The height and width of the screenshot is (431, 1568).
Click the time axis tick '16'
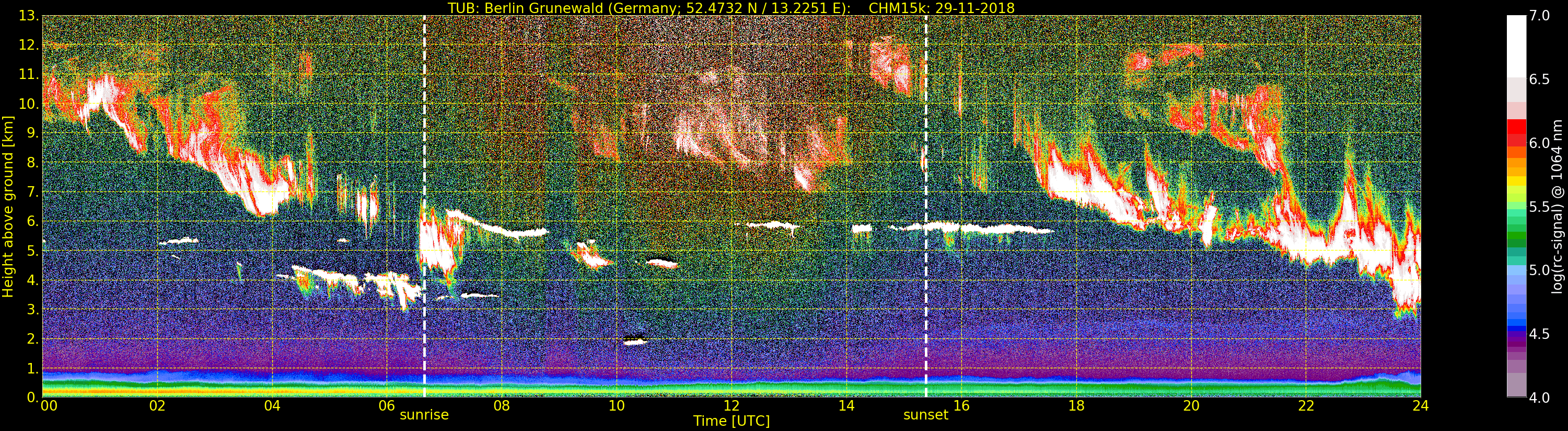(961, 406)
